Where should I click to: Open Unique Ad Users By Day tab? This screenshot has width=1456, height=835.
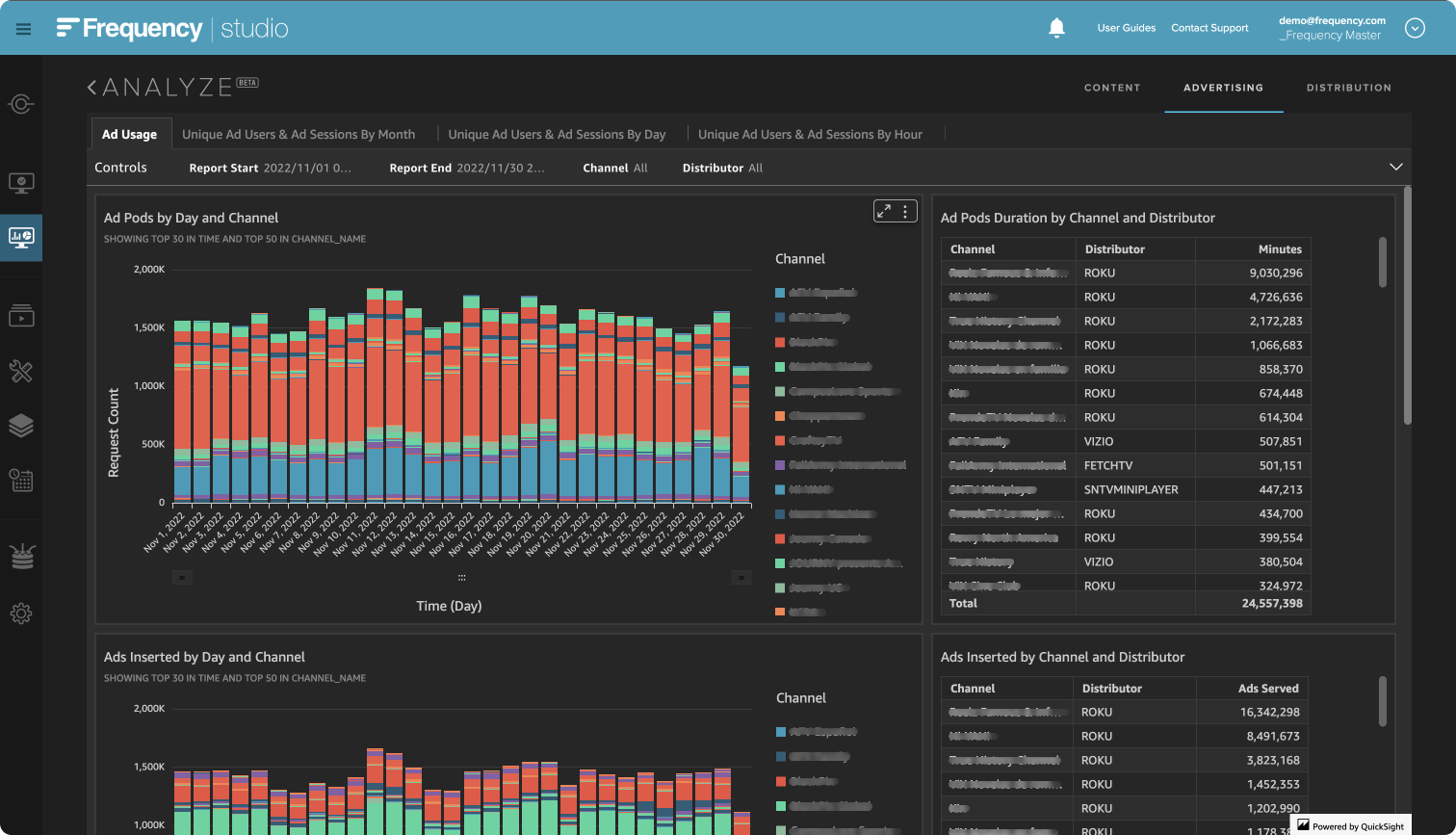click(x=557, y=134)
